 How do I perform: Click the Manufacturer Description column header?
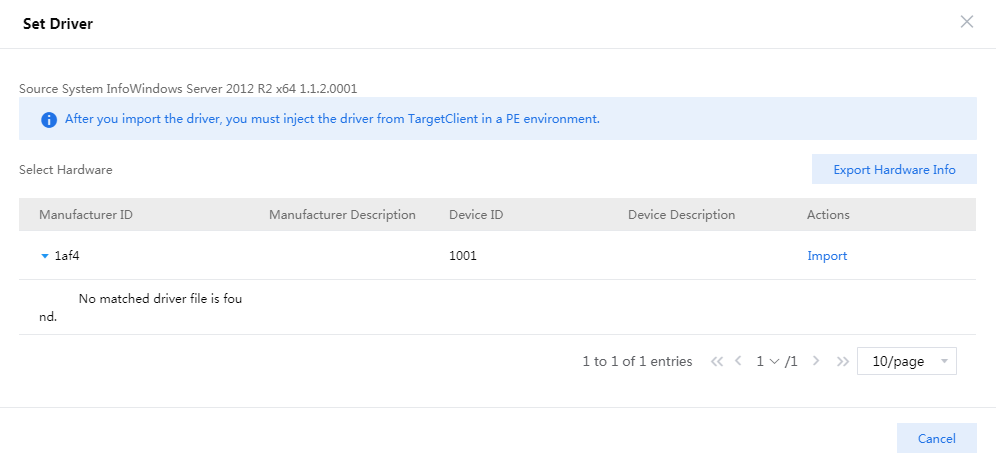click(342, 215)
